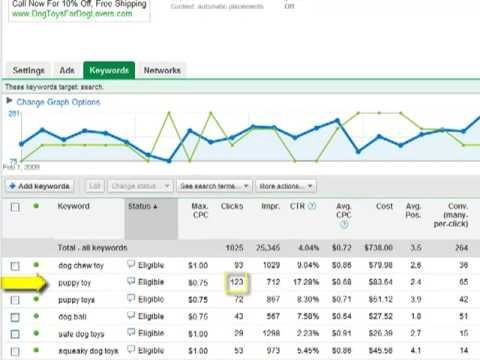
Task: Check the box for dog chew toy
Action: [15, 266]
